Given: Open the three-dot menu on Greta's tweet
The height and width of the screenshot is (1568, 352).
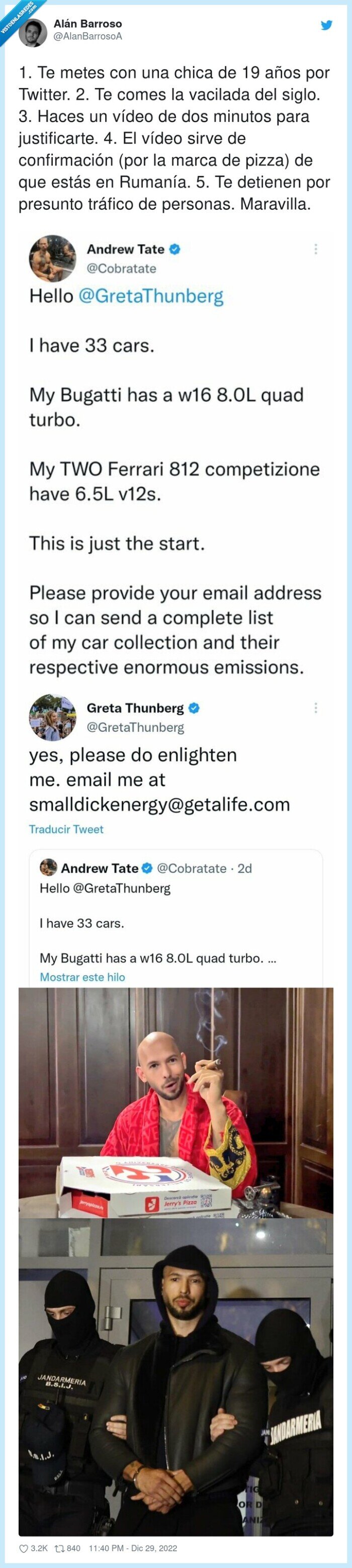Looking at the screenshot, I should pos(315,708).
